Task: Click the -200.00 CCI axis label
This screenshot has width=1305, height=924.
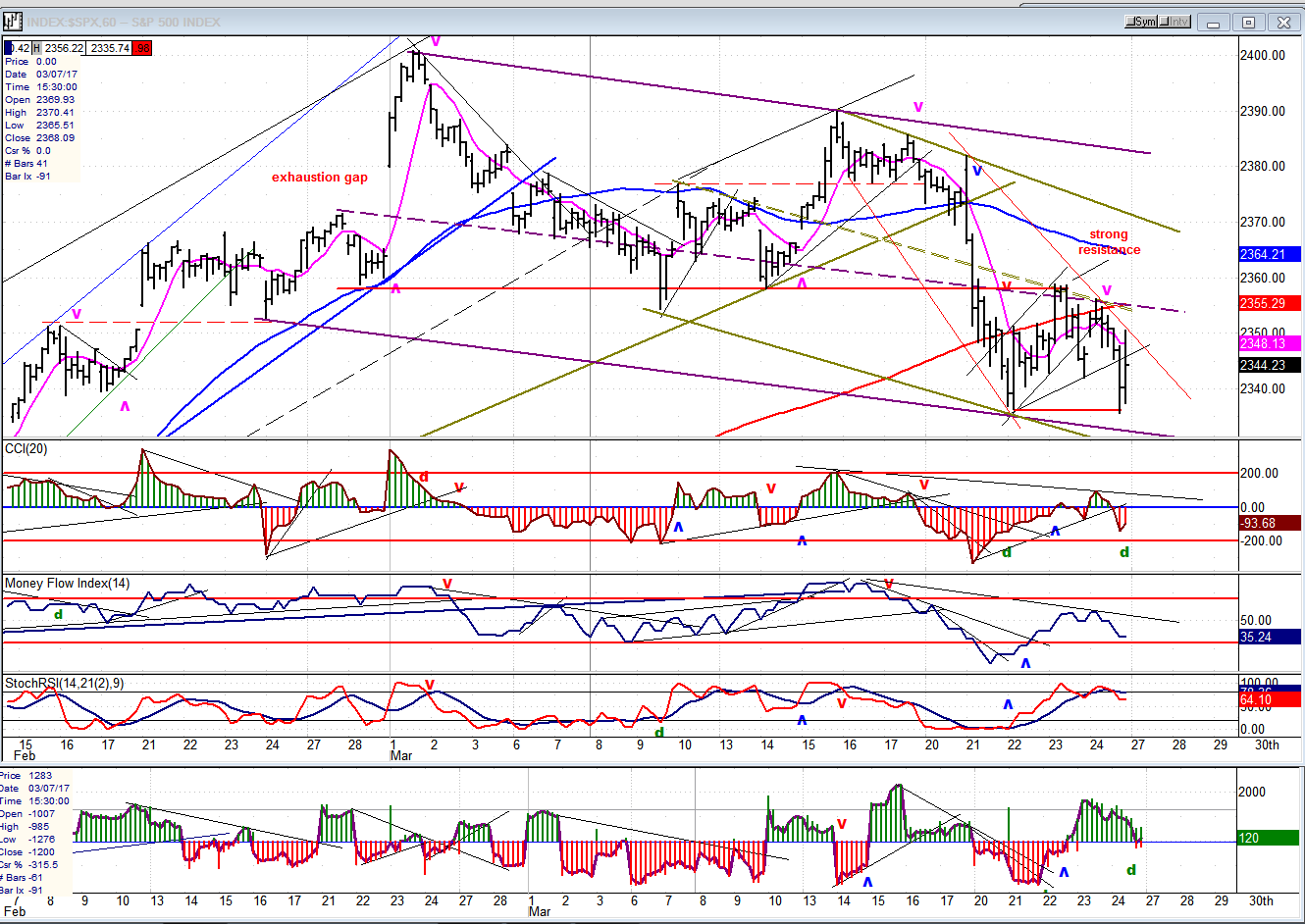Action: (1260, 540)
